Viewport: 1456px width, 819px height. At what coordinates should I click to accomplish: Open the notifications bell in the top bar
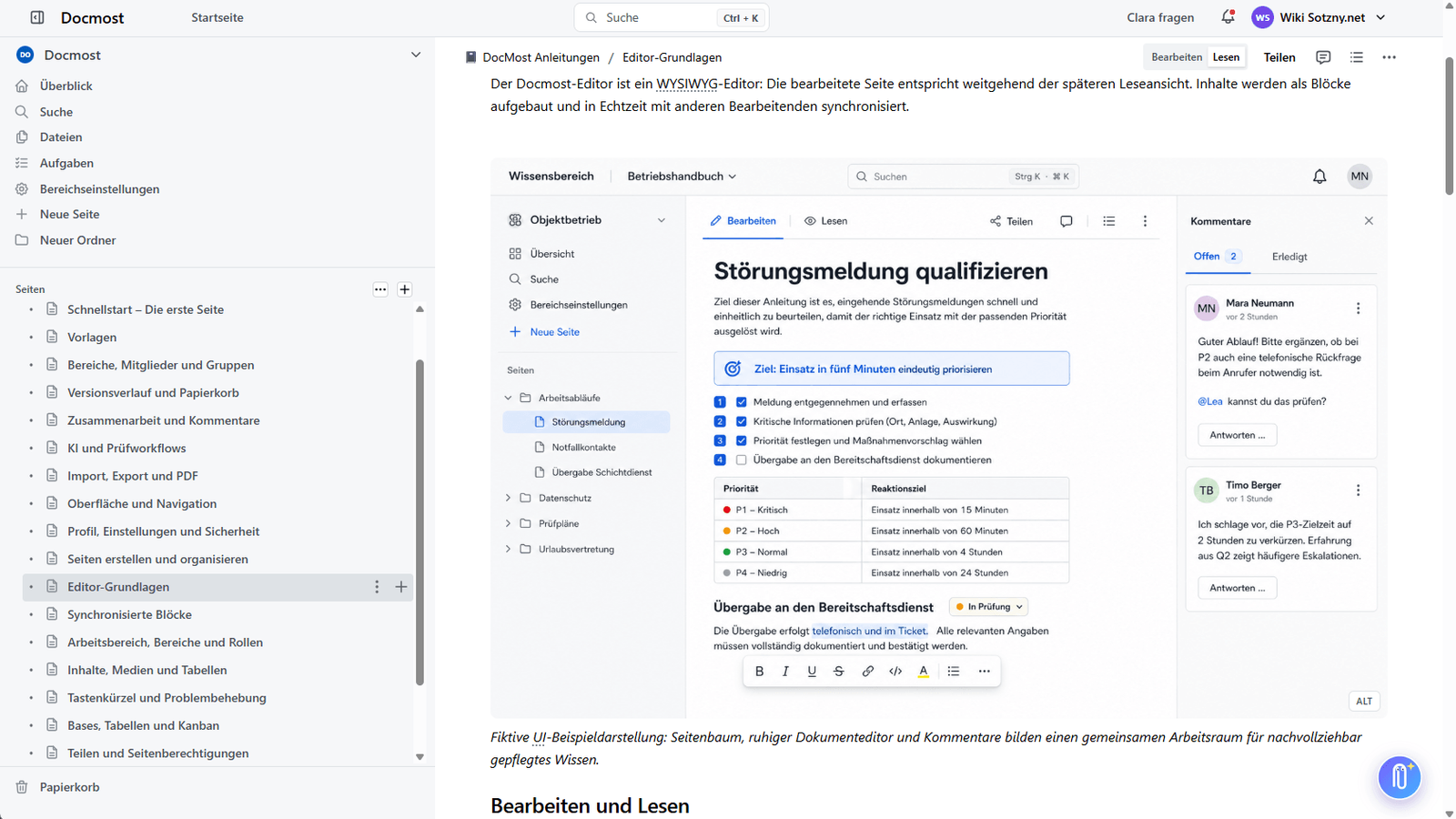tap(1228, 17)
